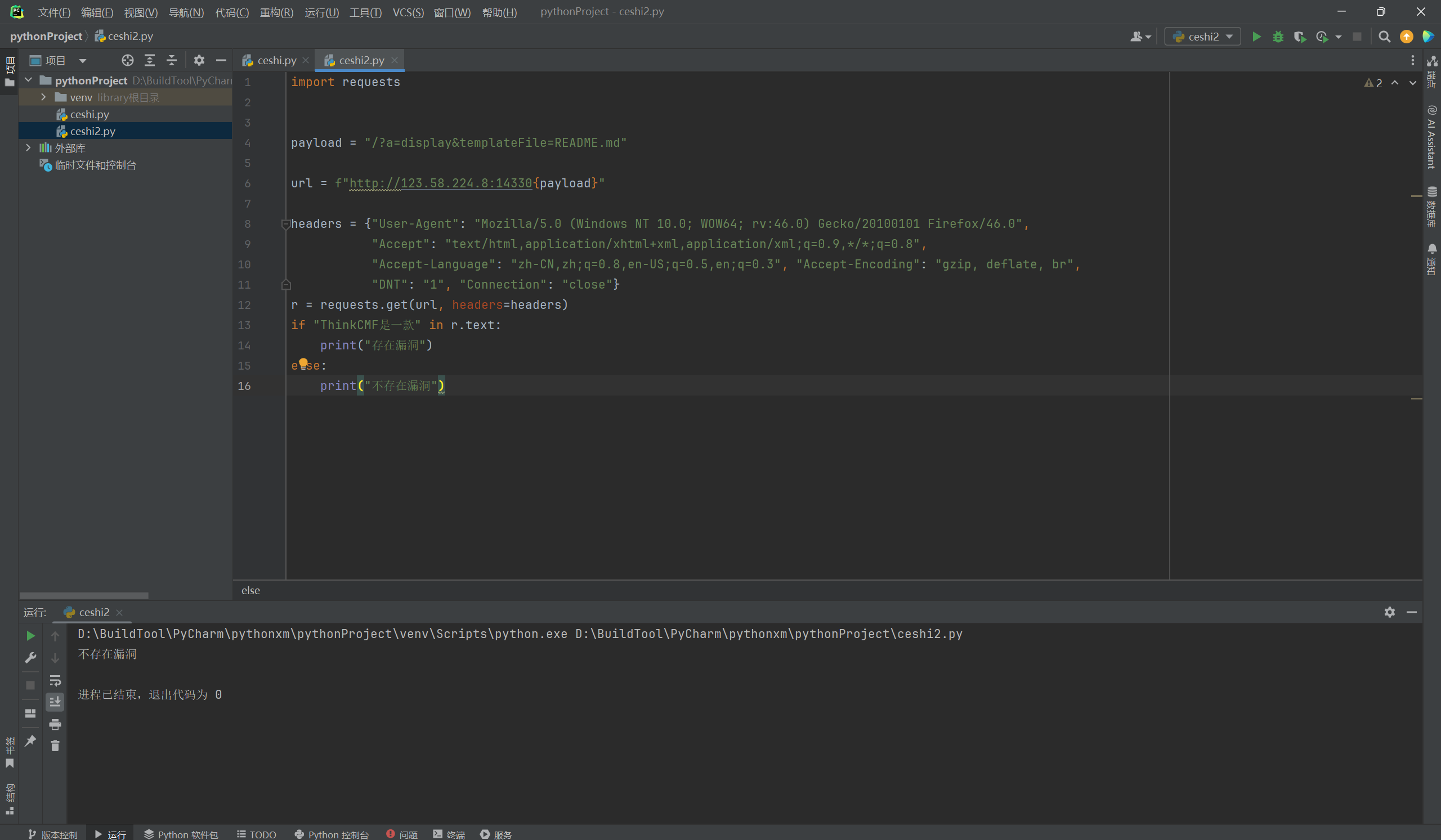Click pythonProject breadcrumb in navigation bar
The image size is (1441, 840).
(46, 36)
